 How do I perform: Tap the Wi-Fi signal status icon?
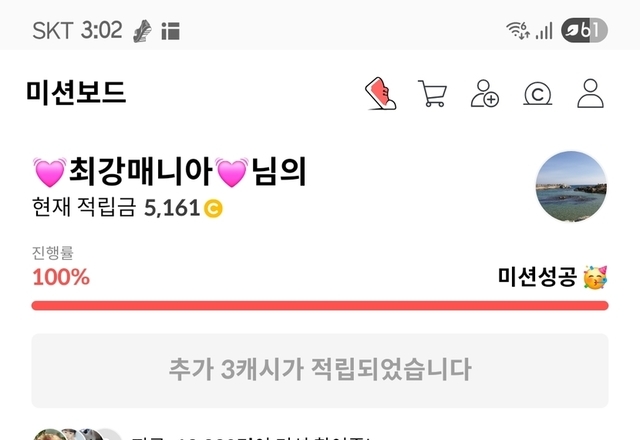[518, 30]
